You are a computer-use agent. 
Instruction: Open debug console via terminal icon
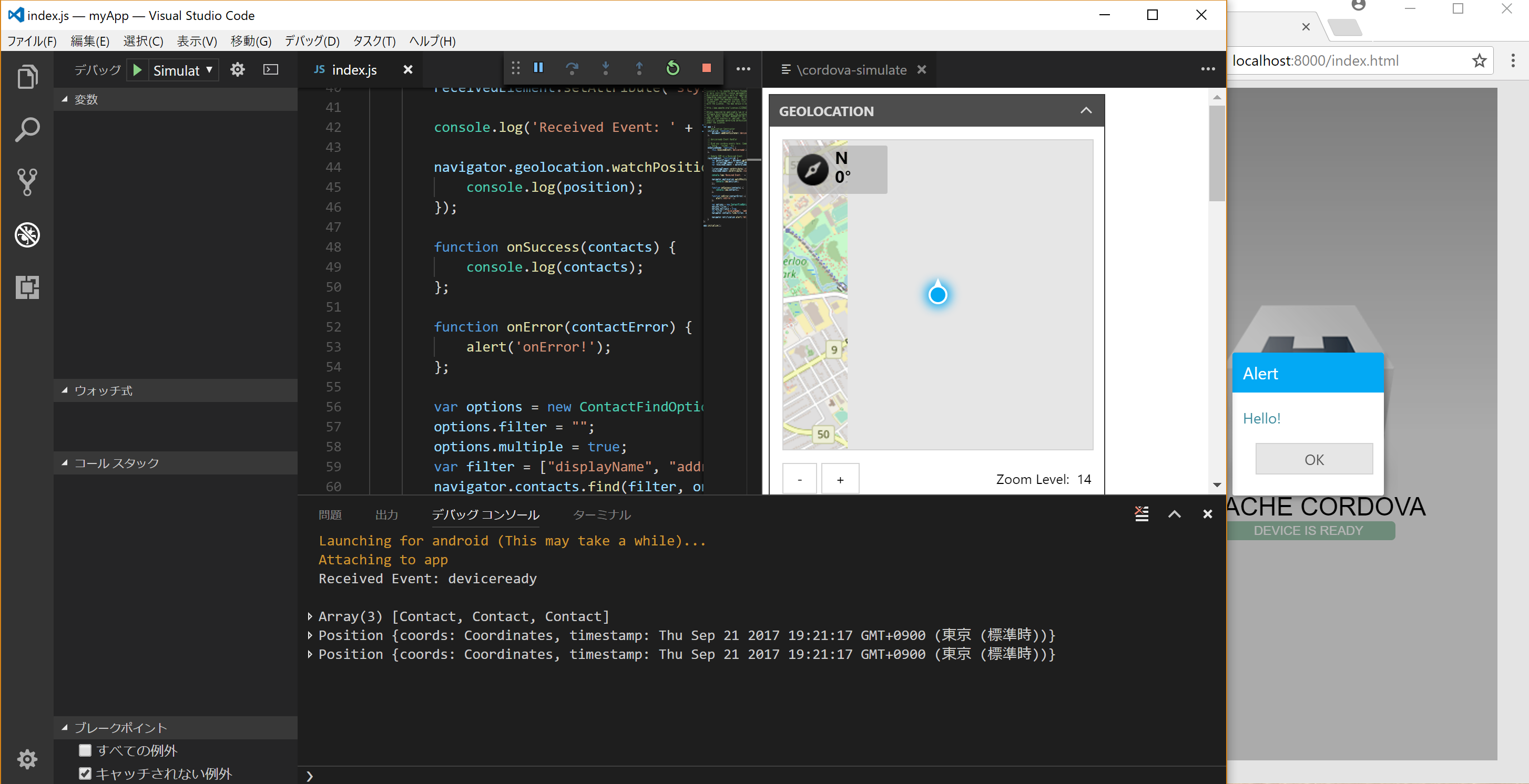(x=271, y=69)
